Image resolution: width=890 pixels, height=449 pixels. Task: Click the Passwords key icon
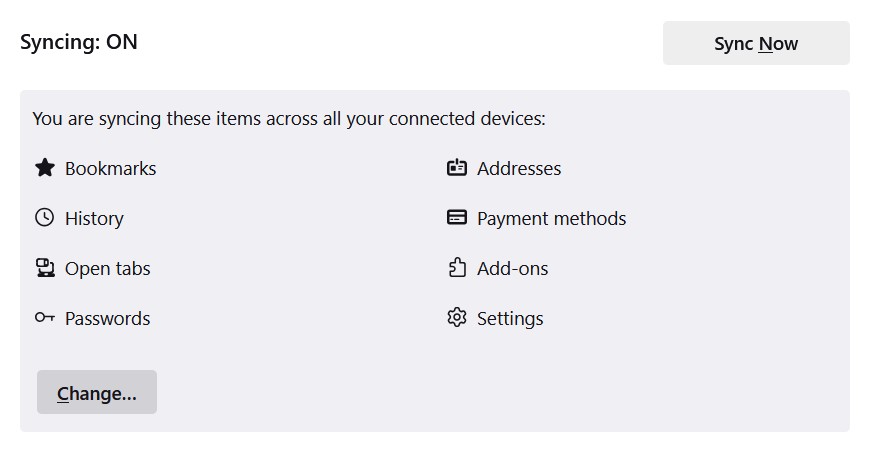pos(45,317)
